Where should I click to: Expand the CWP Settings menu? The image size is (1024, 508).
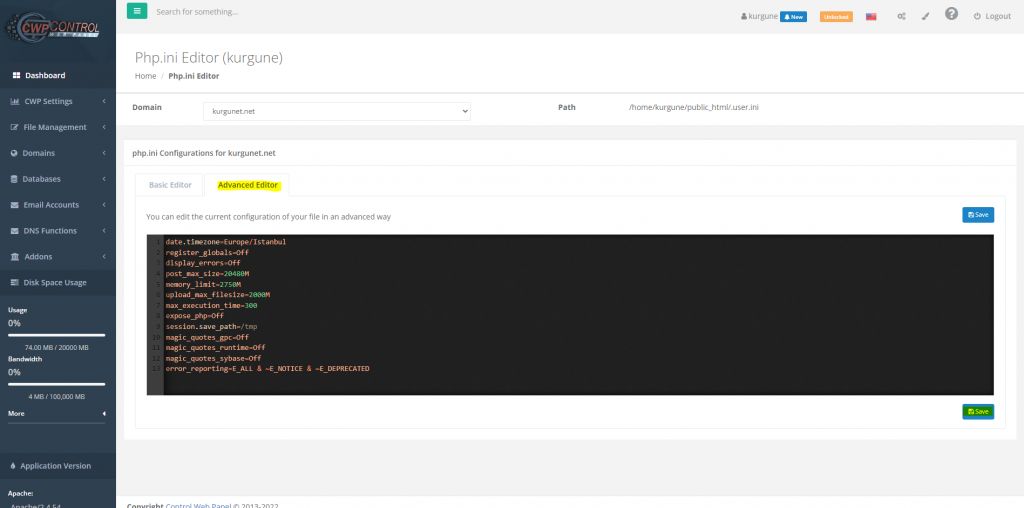click(57, 101)
